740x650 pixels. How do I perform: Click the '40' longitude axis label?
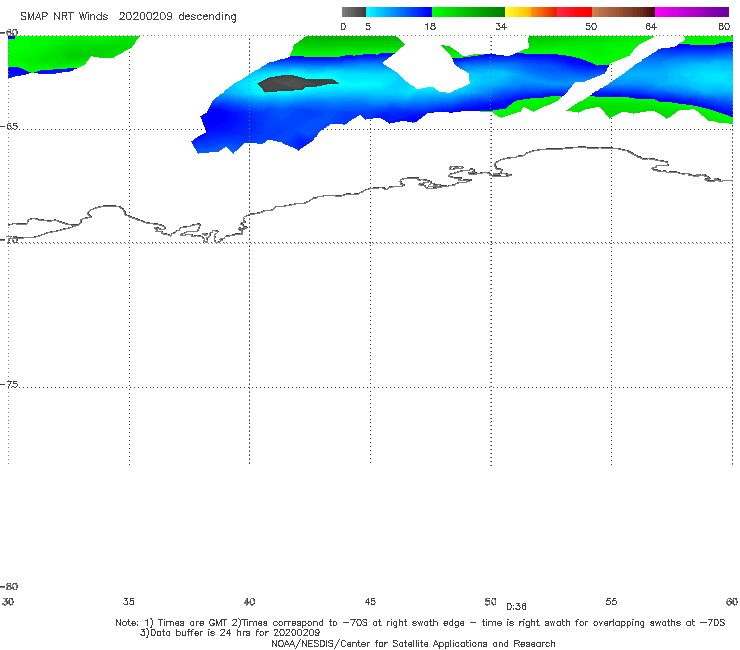click(249, 601)
